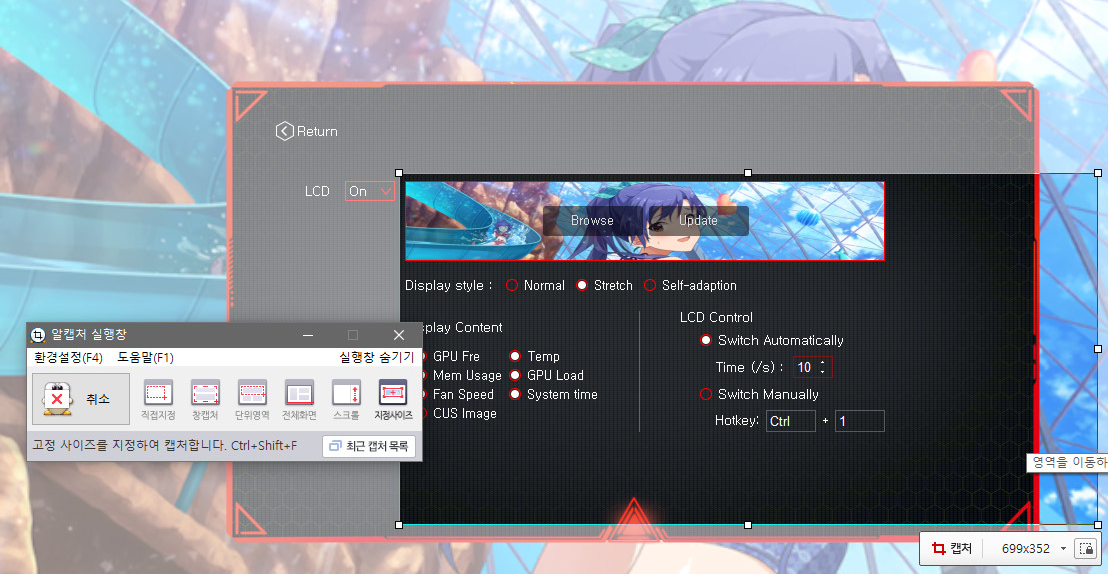Open the 도움말(F1) menu
The image size is (1108, 574).
145,357
